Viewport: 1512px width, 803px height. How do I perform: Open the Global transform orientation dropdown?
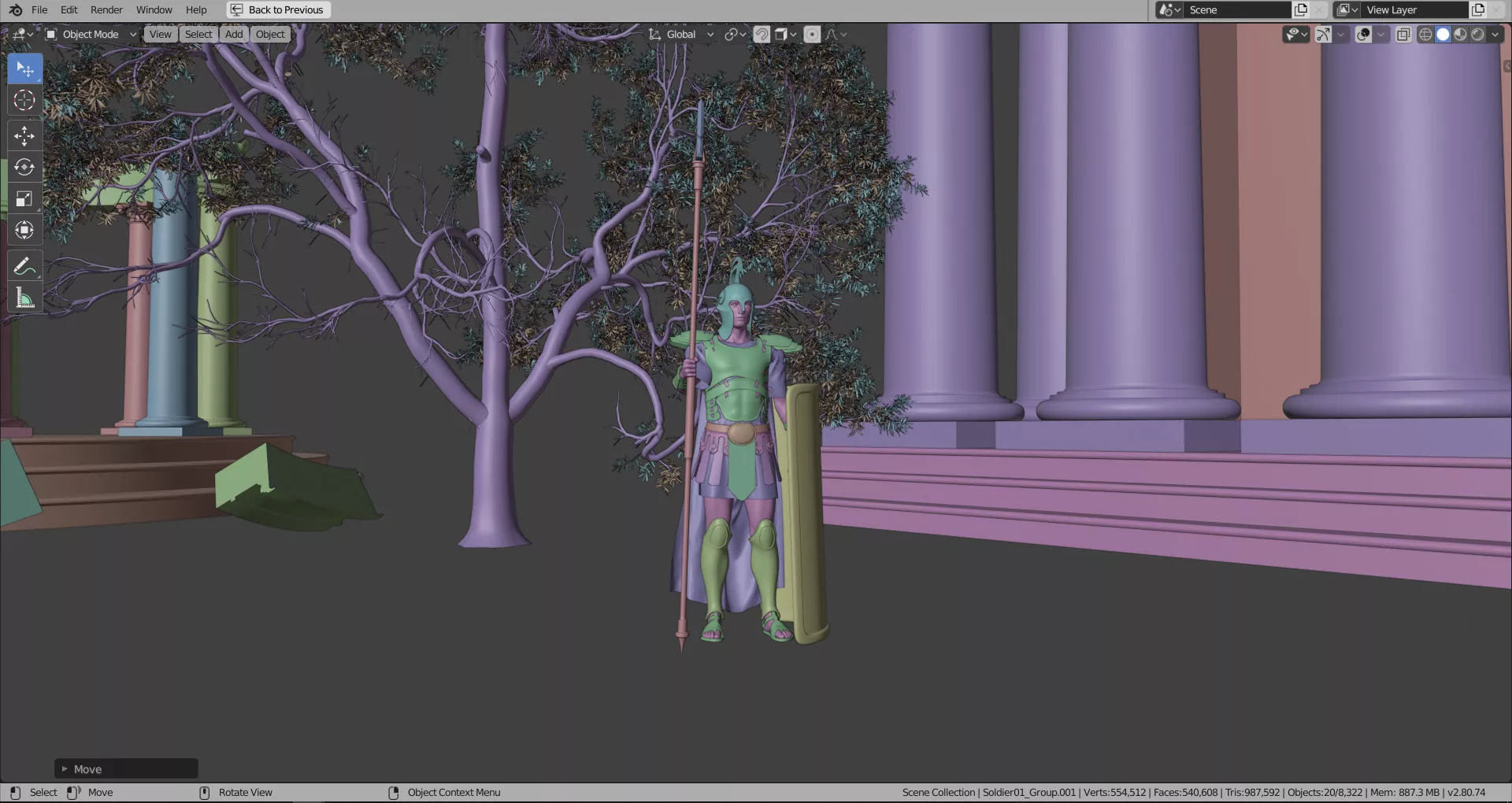681,35
